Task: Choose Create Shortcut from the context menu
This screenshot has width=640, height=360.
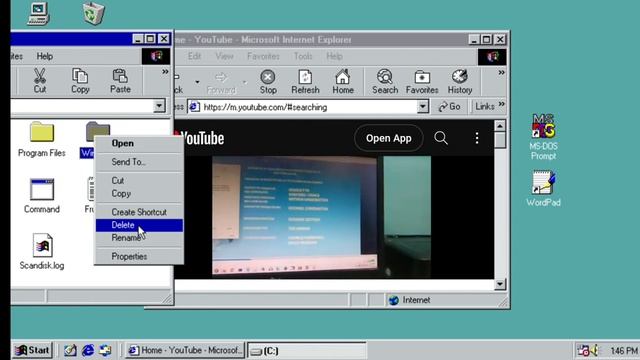Action: 139,212
